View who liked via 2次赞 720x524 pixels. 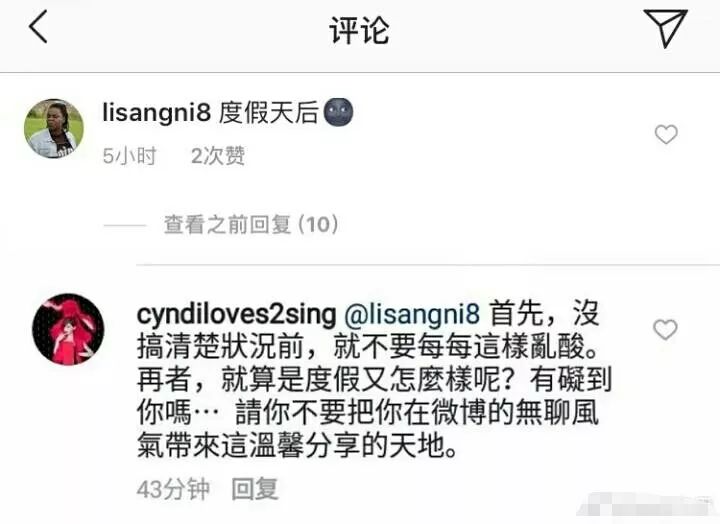(x=218, y=156)
